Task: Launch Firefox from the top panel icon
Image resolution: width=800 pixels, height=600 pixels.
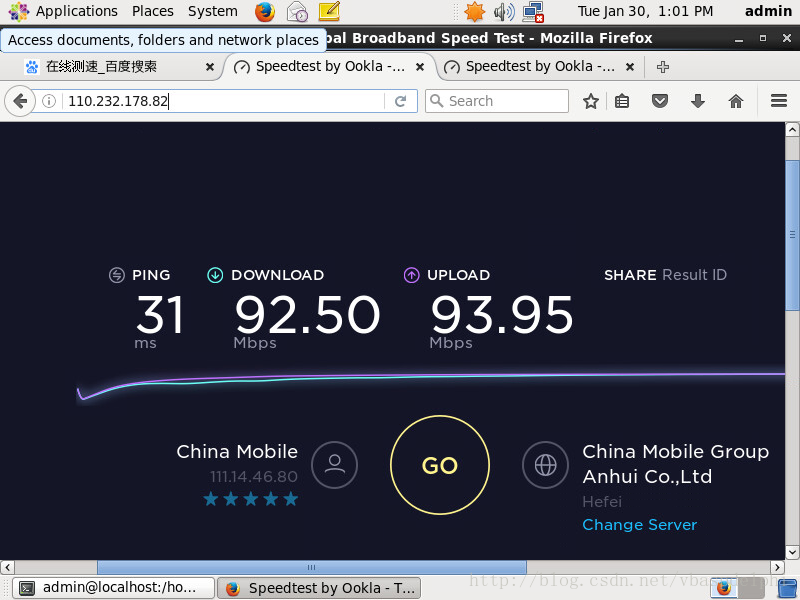Action: 265,11
